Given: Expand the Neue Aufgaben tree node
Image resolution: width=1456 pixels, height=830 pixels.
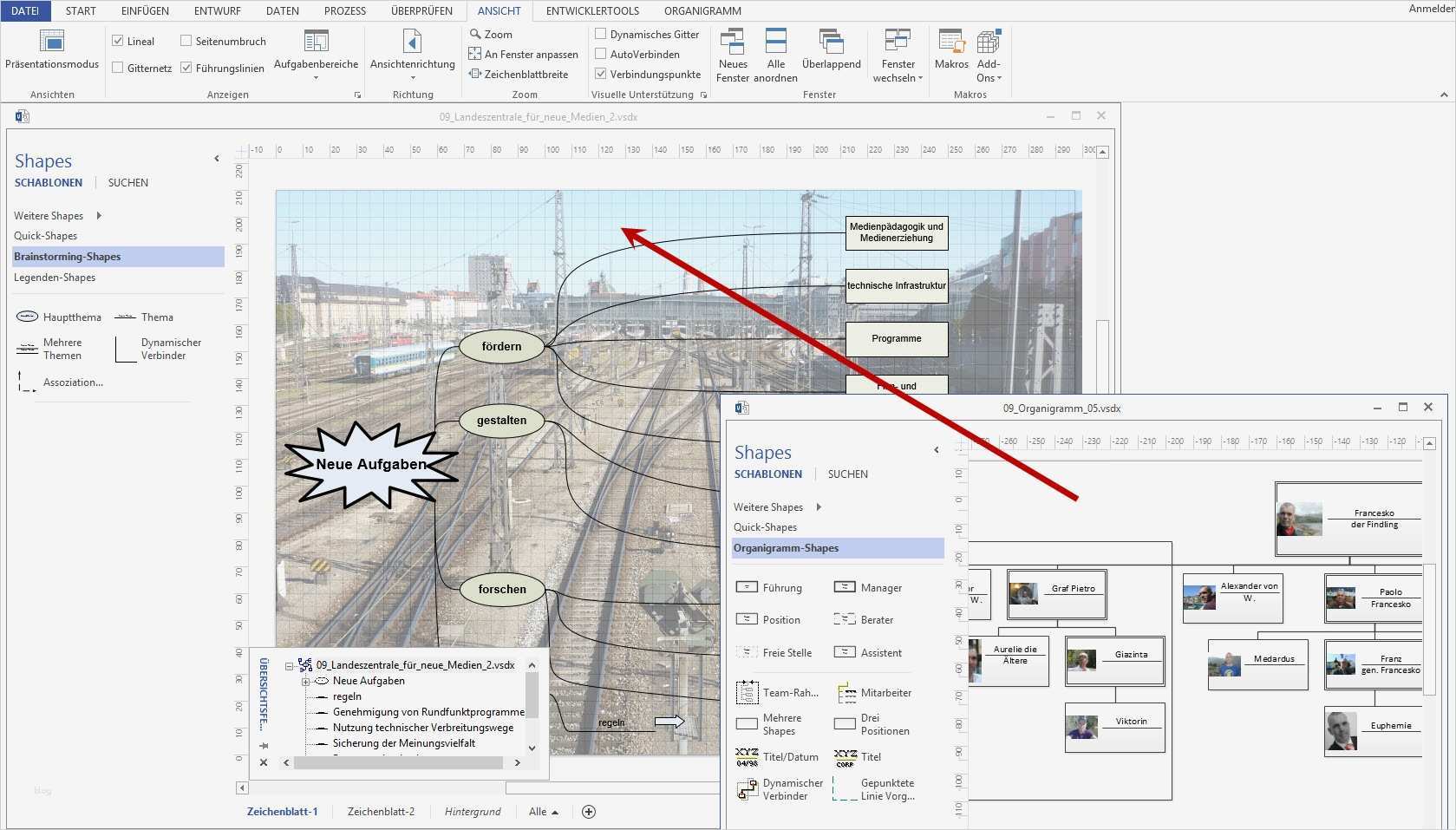Looking at the screenshot, I should (305, 681).
